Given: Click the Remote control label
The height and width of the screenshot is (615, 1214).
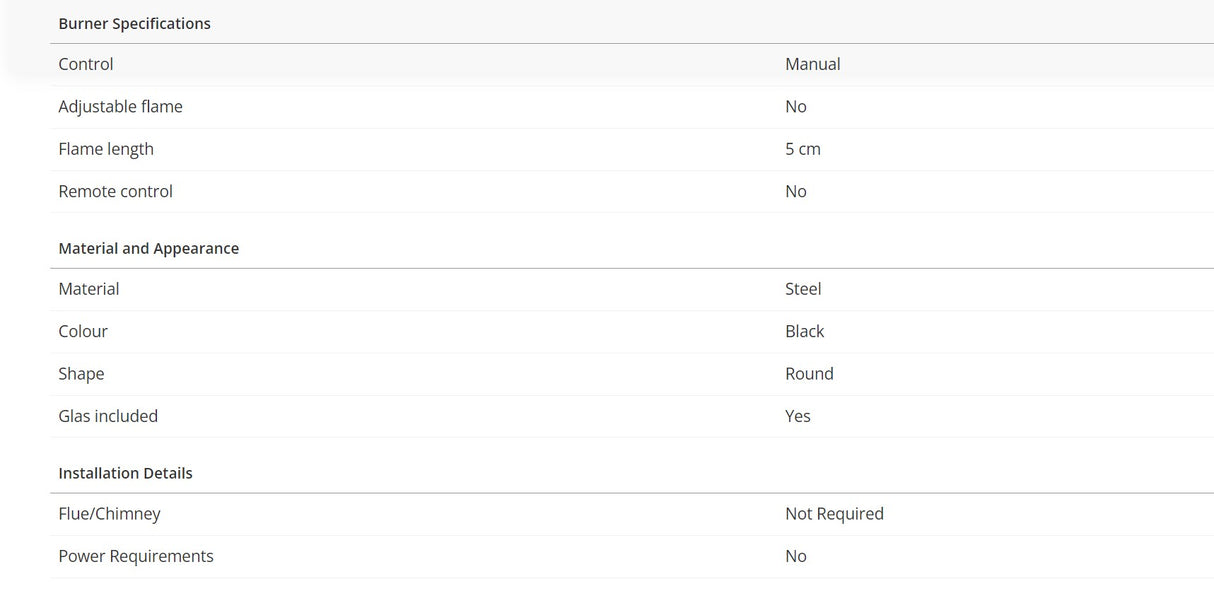Looking at the screenshot, I should pyautogui.click(x=115, y=191).
